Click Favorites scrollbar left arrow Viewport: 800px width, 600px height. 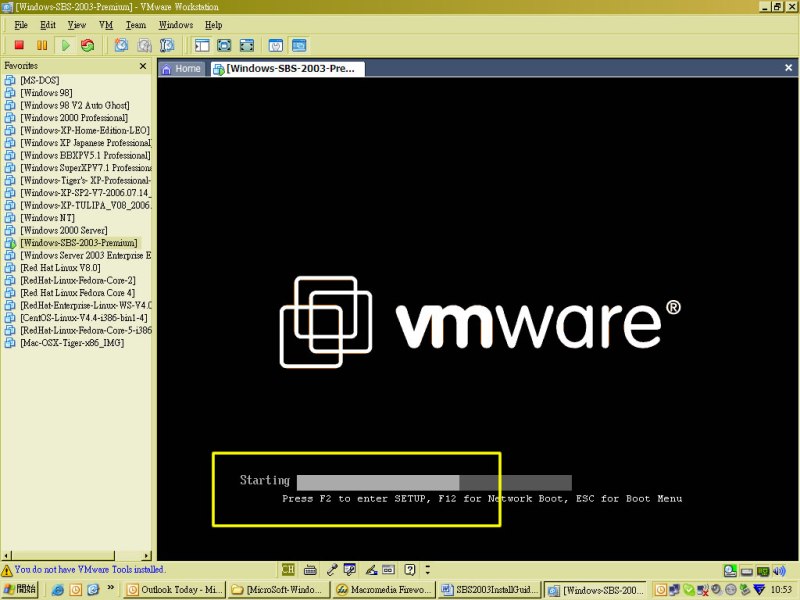(6, 556)
